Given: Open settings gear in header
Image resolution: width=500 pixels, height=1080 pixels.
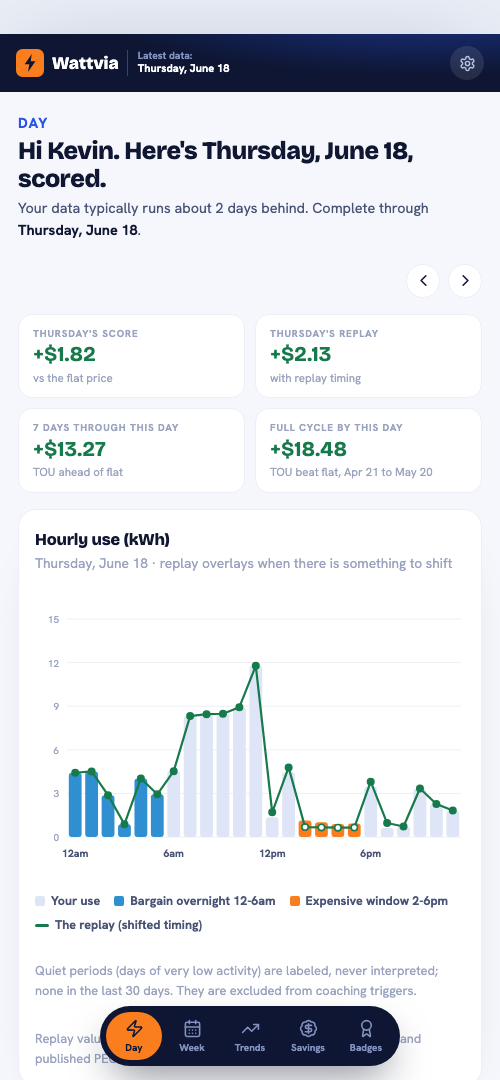Looking at the screenshot, I should [x=467, y=63].
